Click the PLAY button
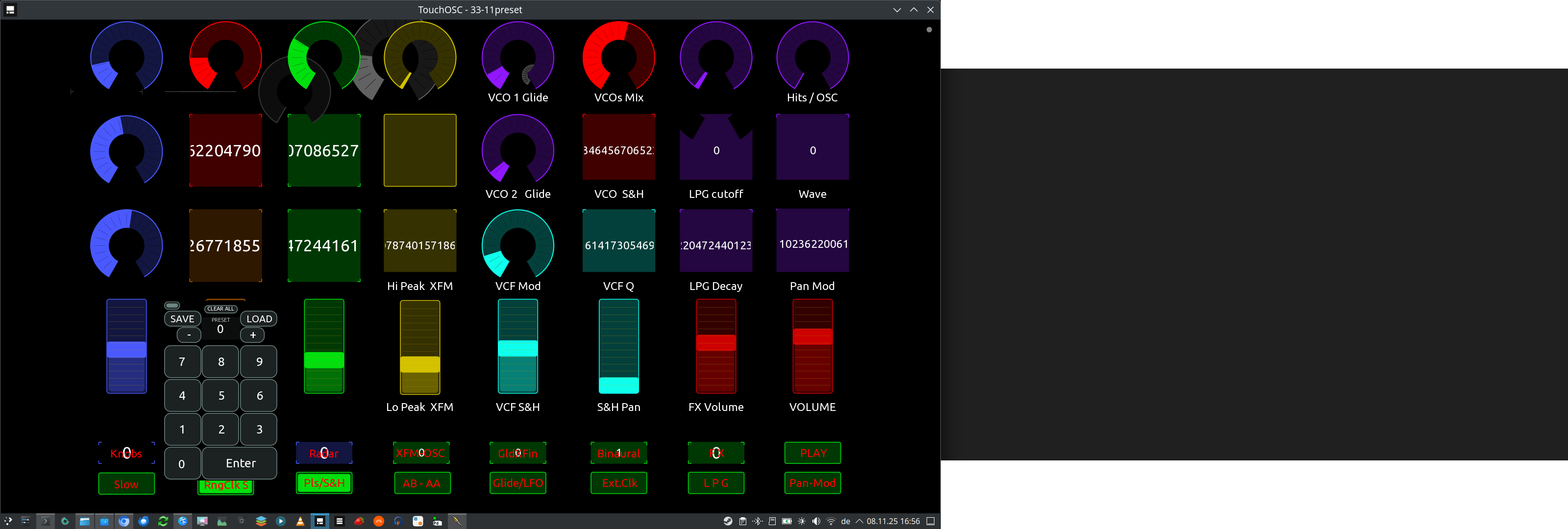The height and width of the screenshot is (529, 1568). click(812, 453)
